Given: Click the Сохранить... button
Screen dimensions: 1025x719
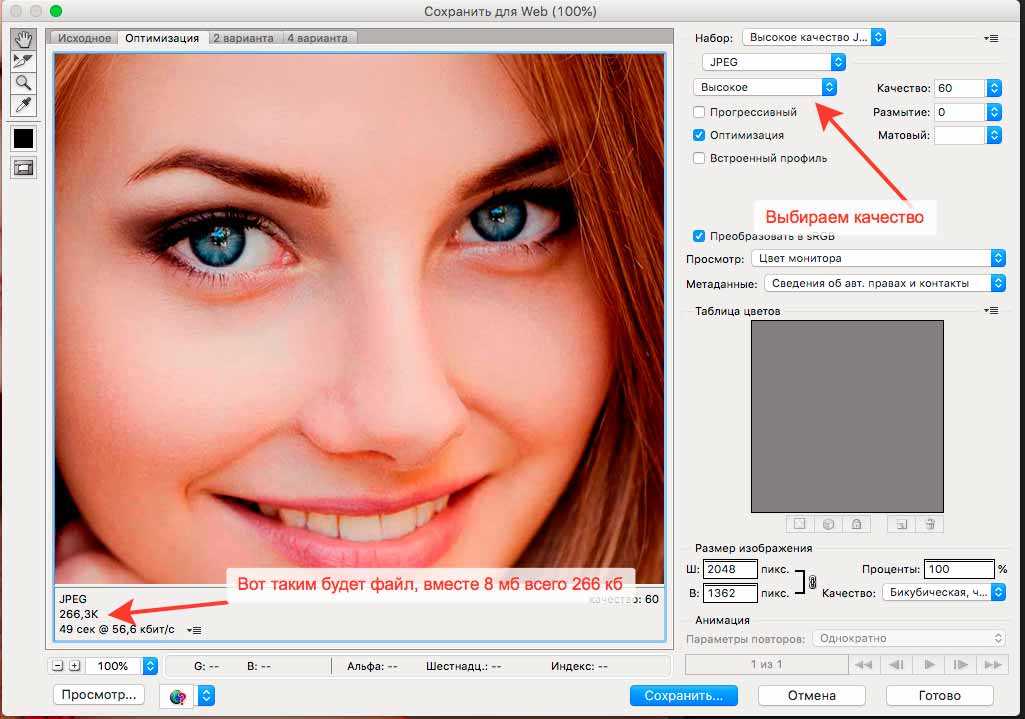Looking at the screenshot, I should [684, 695].
